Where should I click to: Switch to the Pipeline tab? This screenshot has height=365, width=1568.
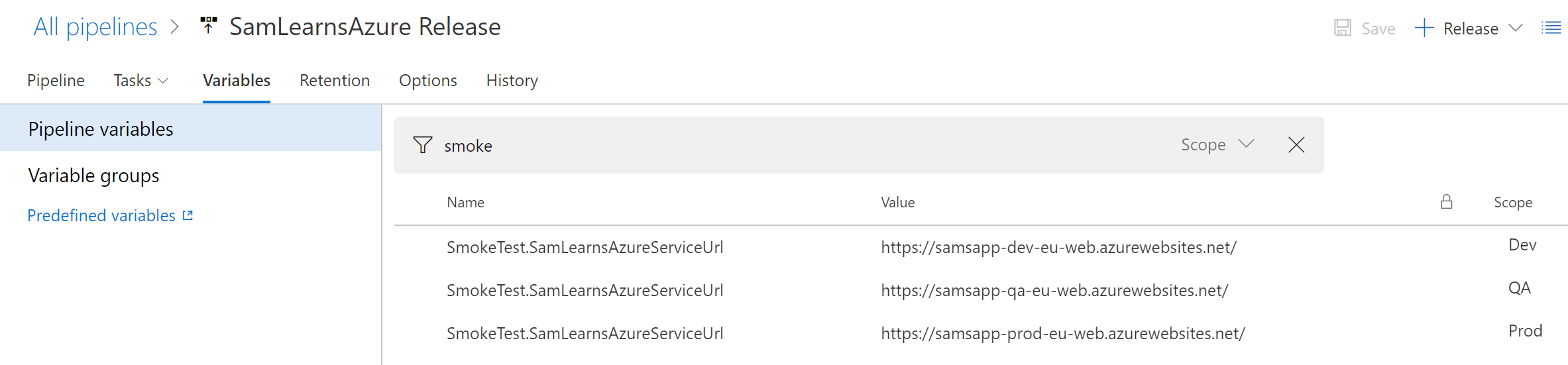[x=56, y=80]
